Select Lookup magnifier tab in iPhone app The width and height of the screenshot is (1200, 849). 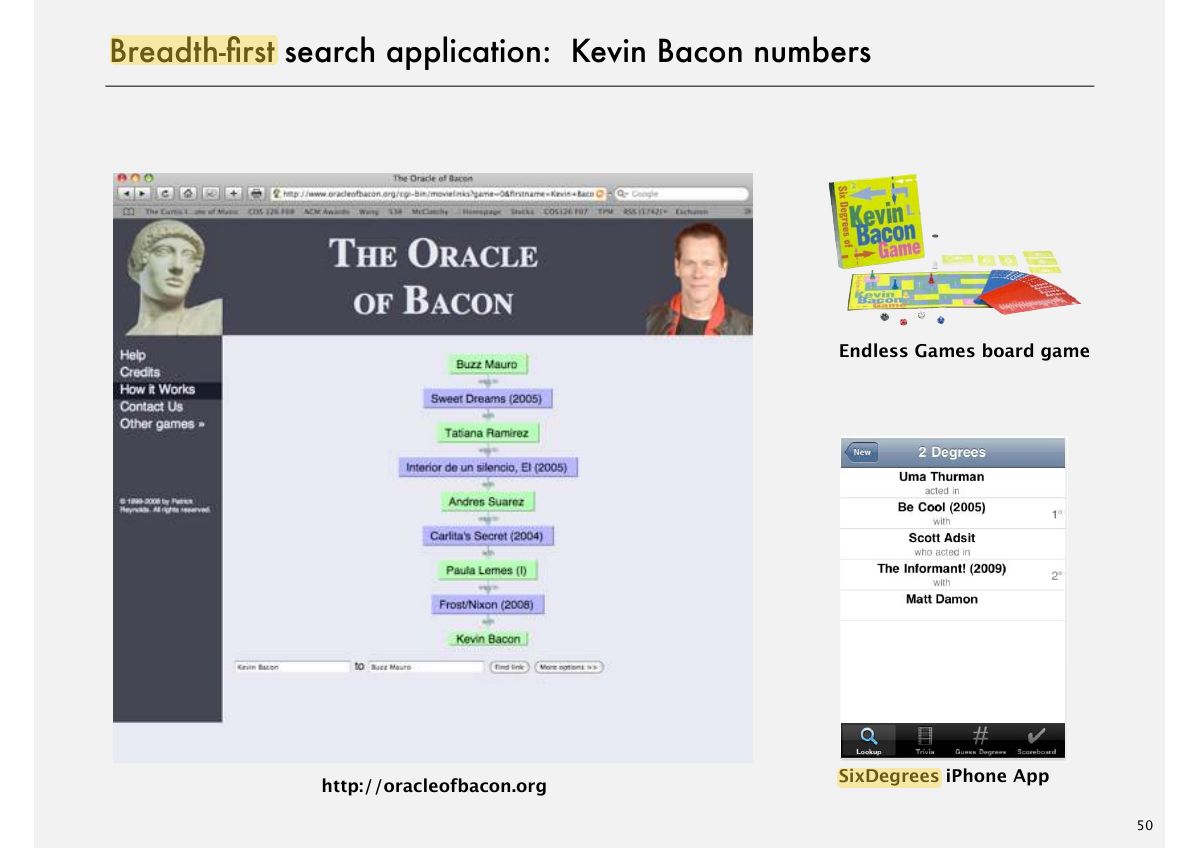click(x=869, y=740)
